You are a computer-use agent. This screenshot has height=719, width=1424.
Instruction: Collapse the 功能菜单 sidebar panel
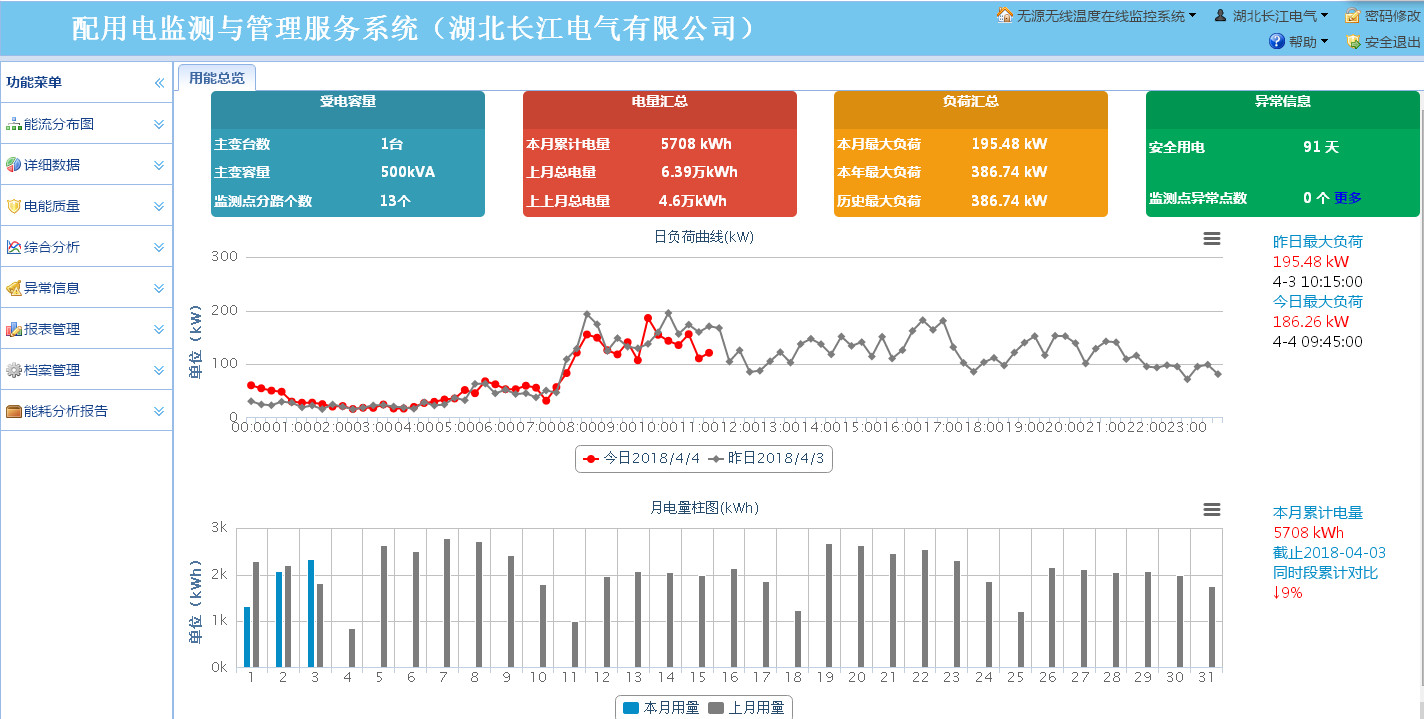159,83
